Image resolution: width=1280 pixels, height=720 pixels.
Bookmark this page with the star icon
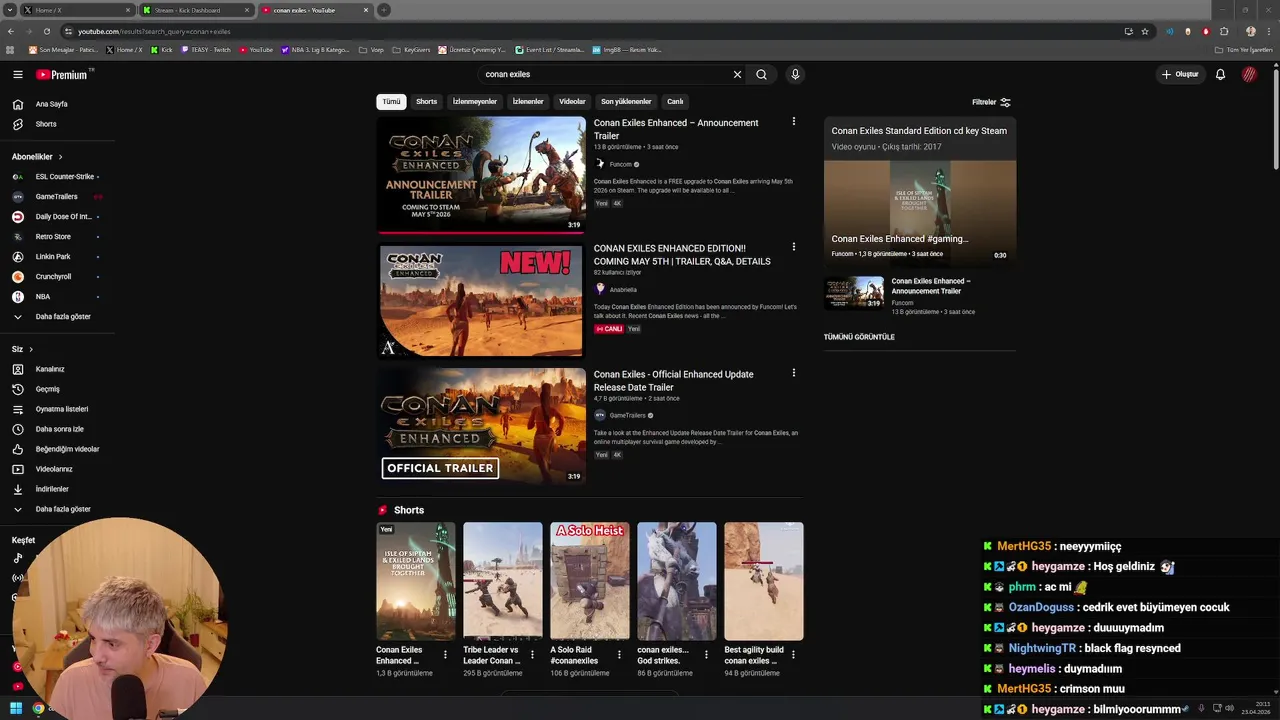[x=1145, y=31]
